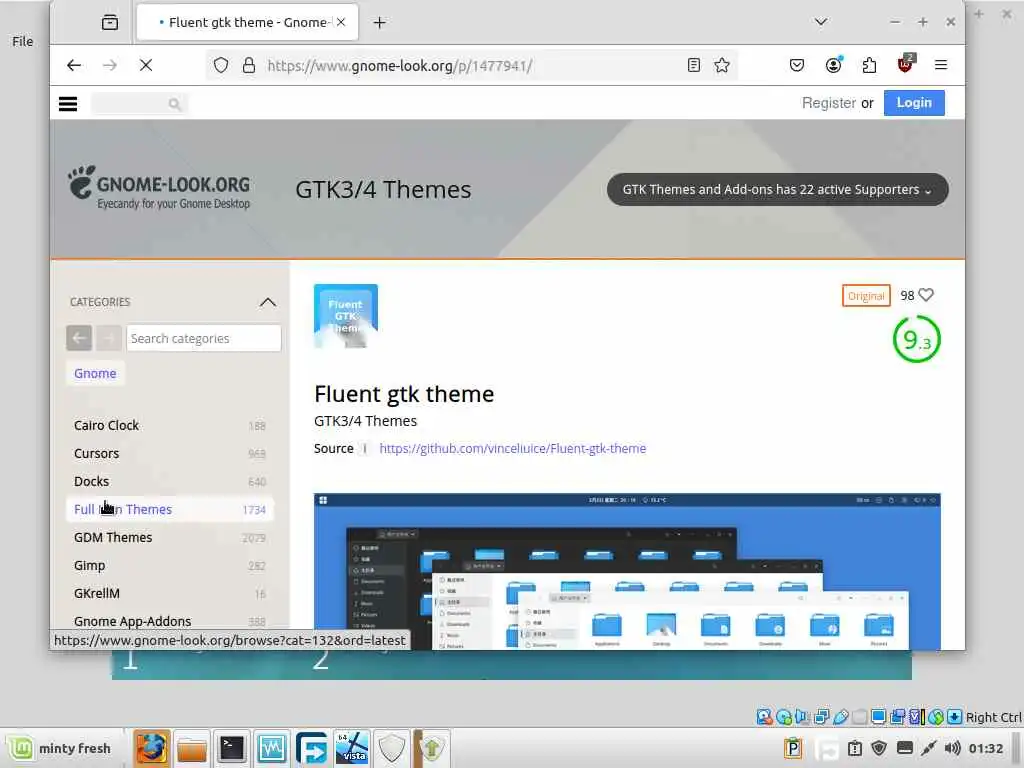The width and height of the screenshot is (1024, 768).
Task: Click the categories back arrow button
Action: click(78, 338)
